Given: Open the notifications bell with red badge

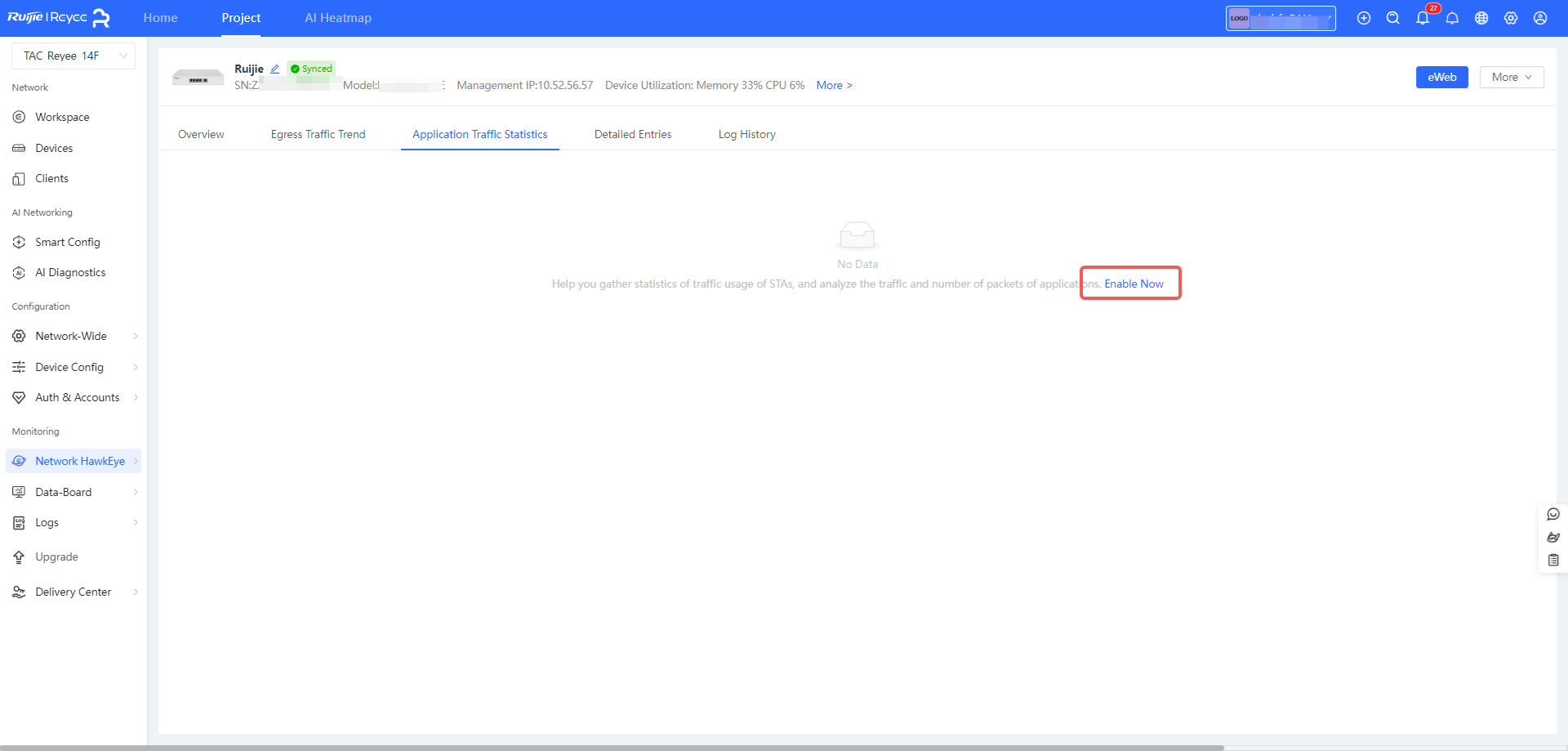Looking at the screenshot, I should pyautogui.click(x=1423, y=18).
